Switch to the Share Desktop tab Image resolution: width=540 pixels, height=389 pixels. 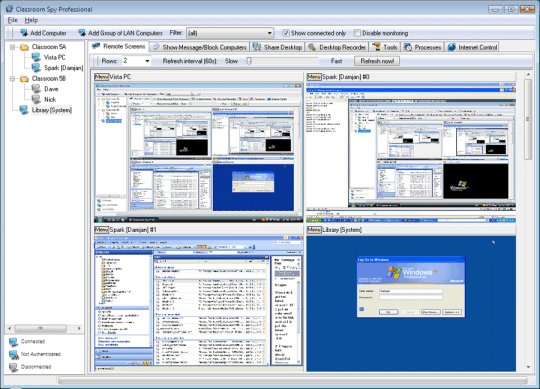[277, 47]
